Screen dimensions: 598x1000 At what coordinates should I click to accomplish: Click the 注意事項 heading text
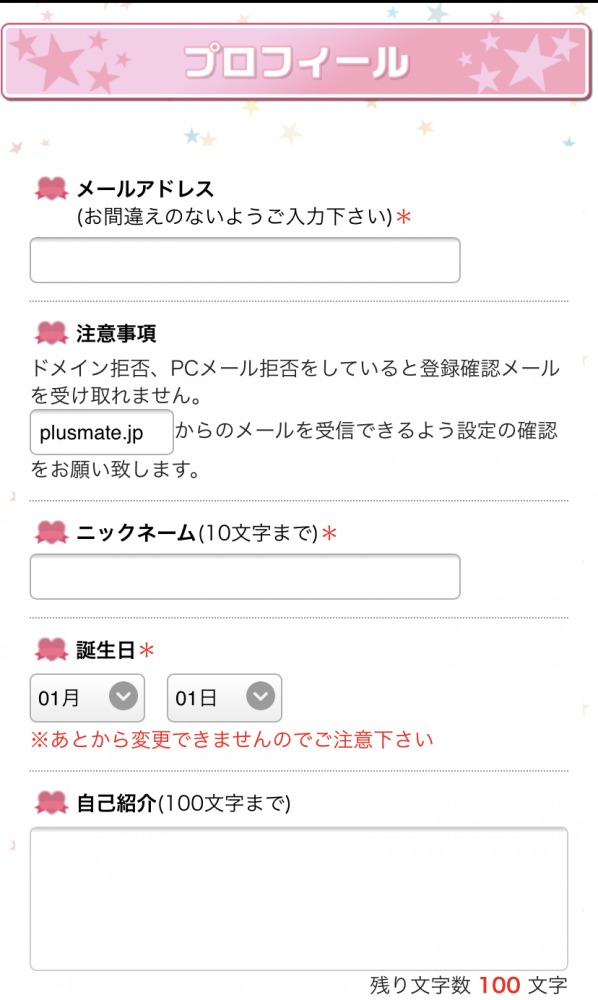click(116, 334)
